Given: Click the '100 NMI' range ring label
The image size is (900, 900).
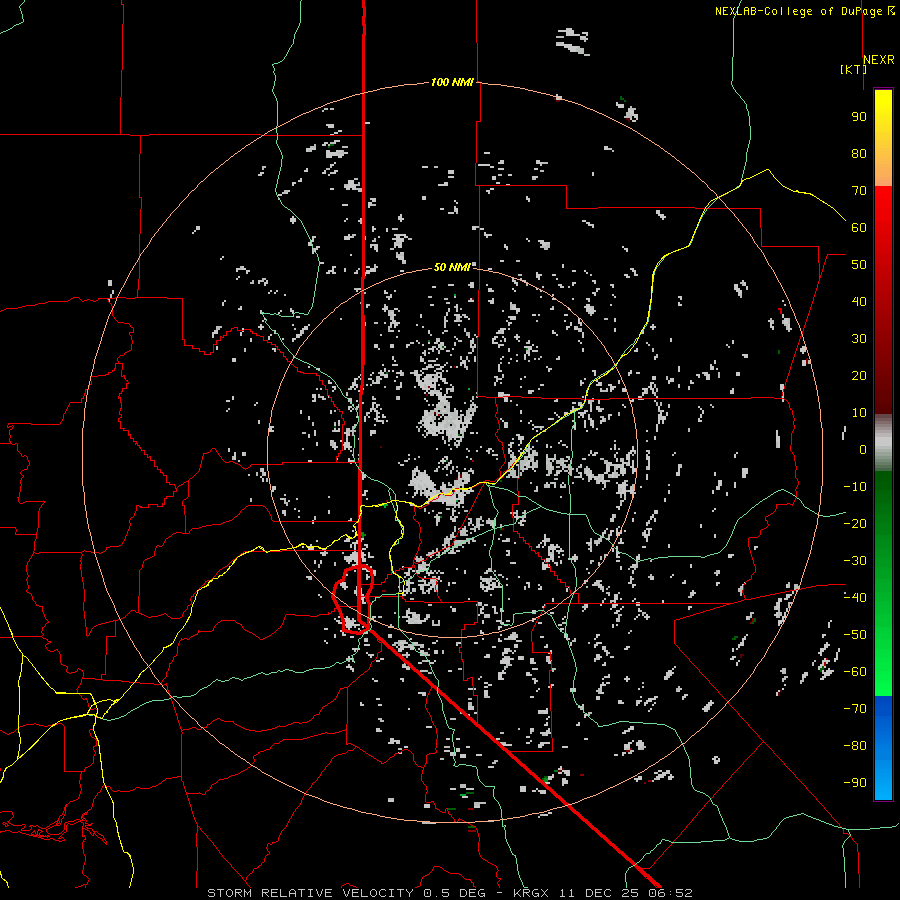Looking at the screenshot, I should click(x=452, y=82).
